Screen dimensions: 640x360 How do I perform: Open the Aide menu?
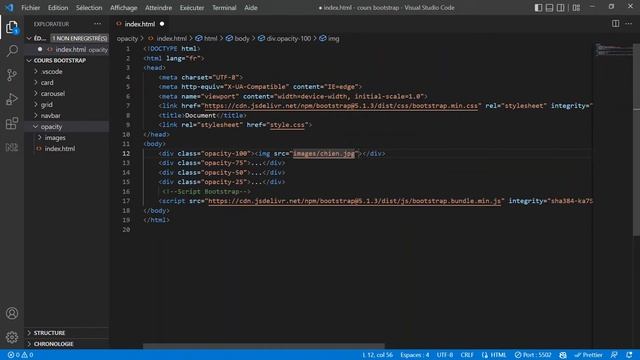pyautogui.click(x=251, y=8)
